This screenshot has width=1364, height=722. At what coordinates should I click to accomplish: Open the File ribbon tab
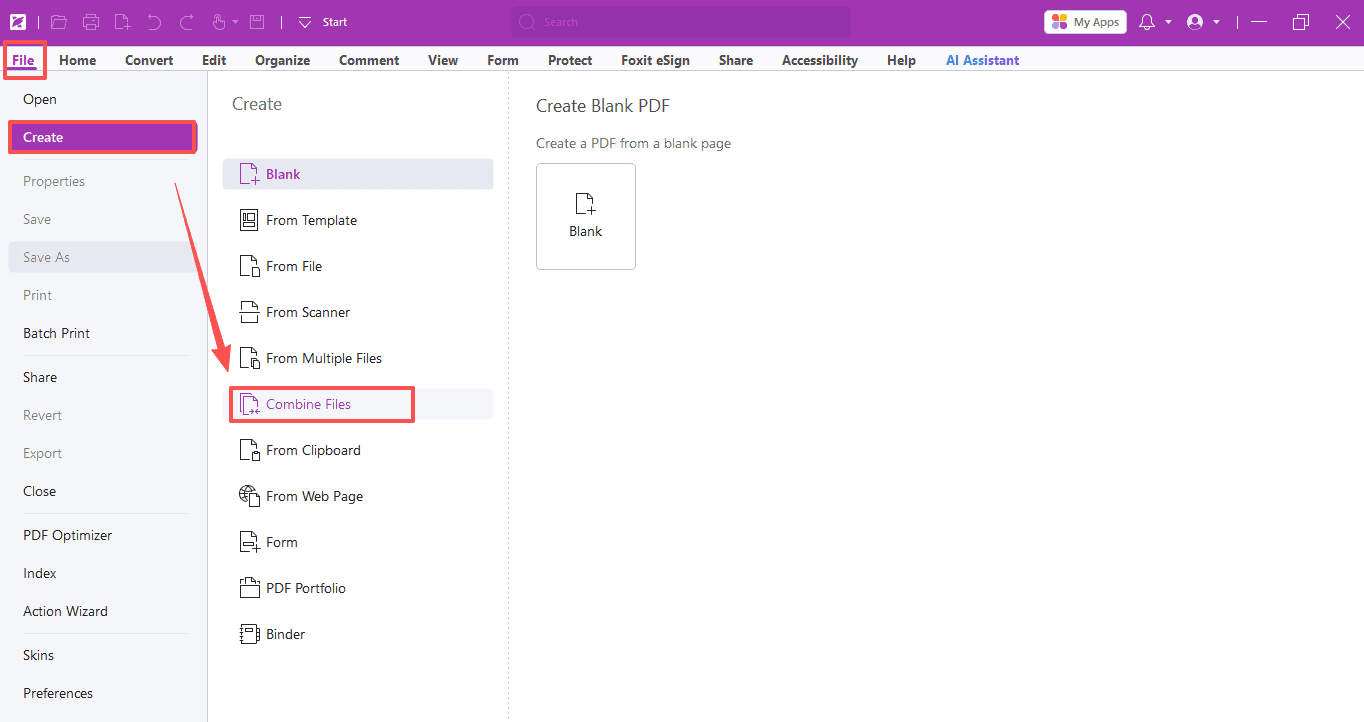click(x=23, y=60)
